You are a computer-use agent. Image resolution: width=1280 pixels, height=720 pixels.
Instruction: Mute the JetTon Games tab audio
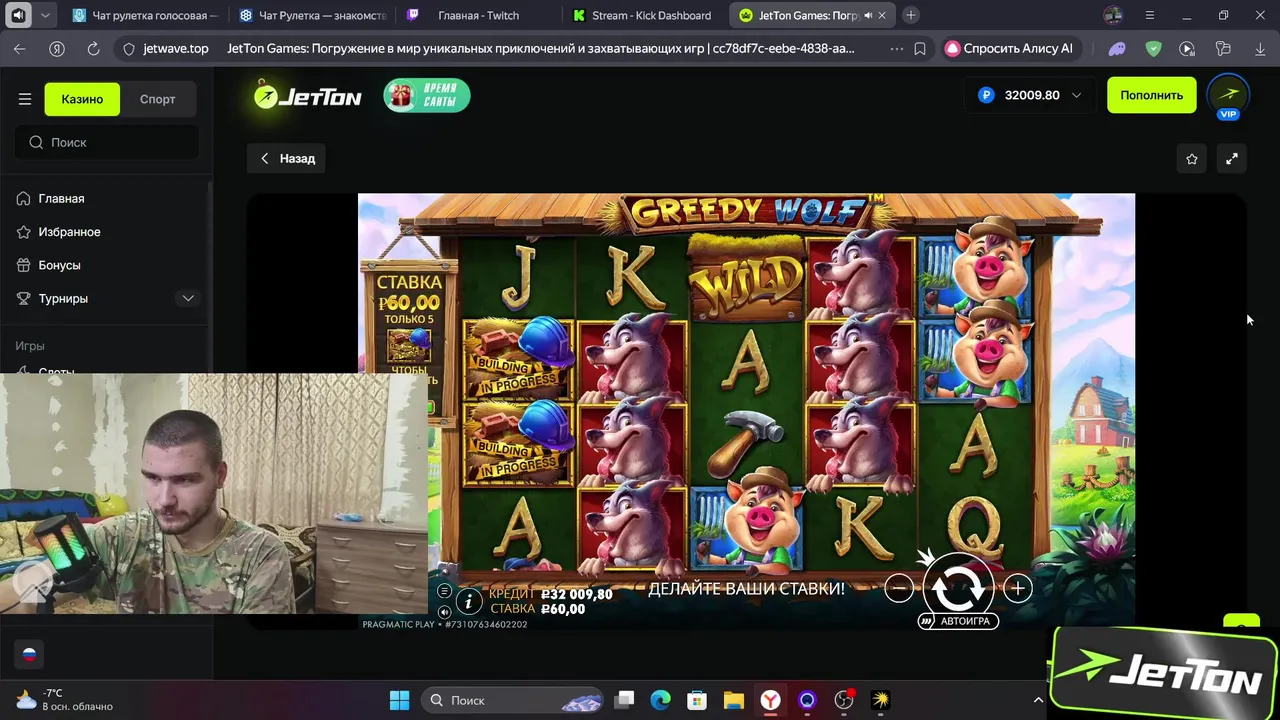click(867, 16)
